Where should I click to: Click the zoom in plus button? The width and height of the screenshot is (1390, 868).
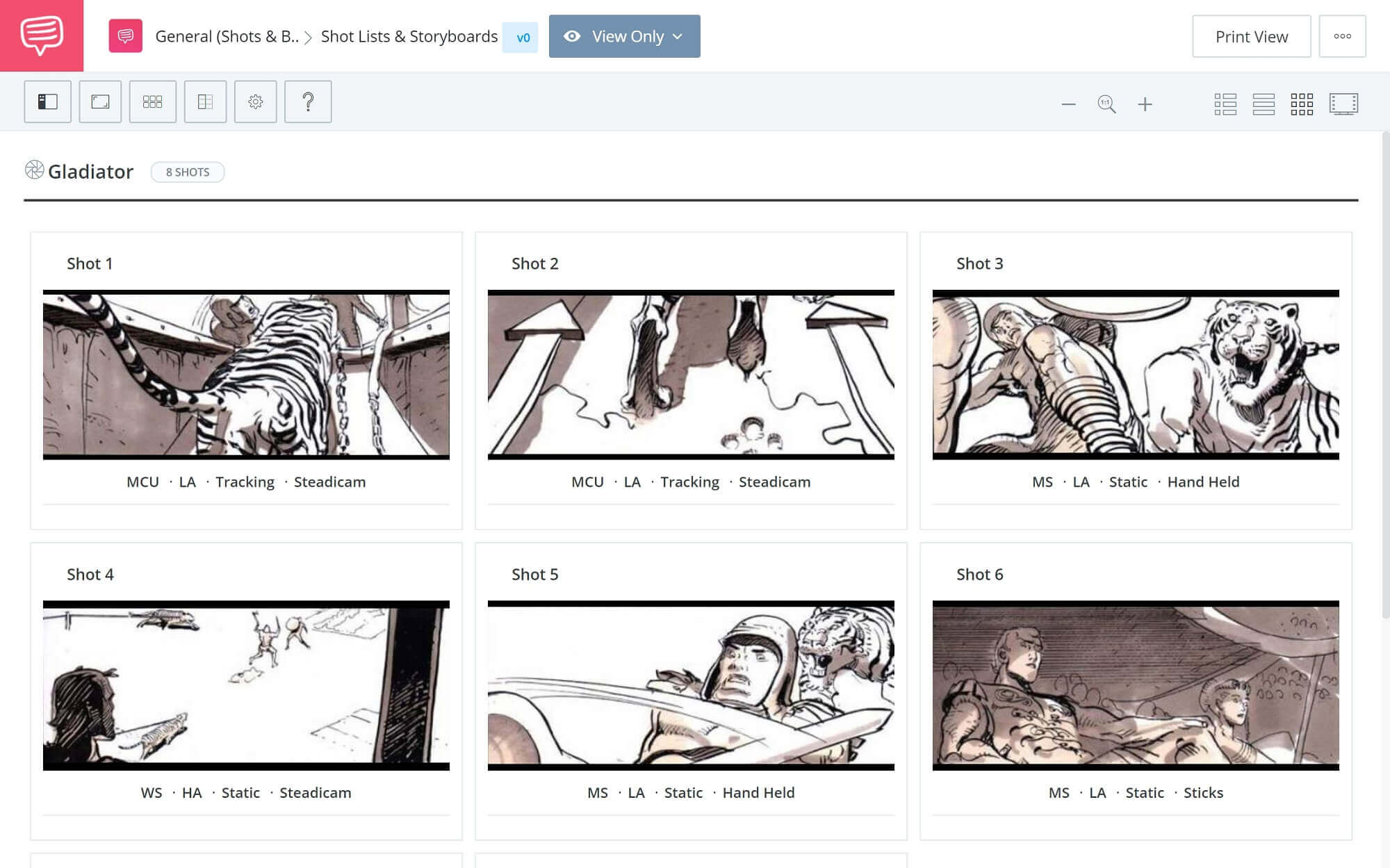pyautogui.click(x=1145, y=103)
